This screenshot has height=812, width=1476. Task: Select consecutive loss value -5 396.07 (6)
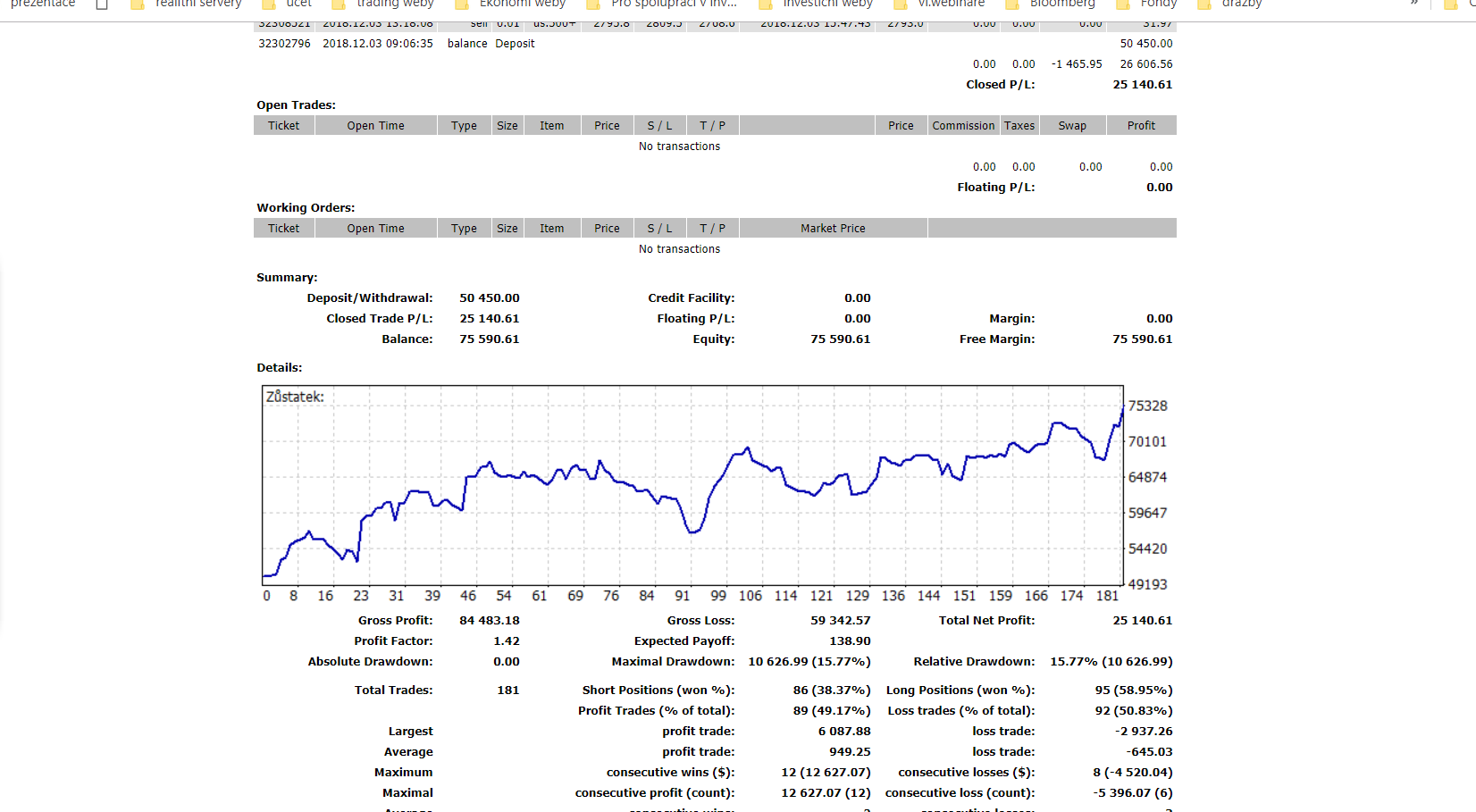1133,793
